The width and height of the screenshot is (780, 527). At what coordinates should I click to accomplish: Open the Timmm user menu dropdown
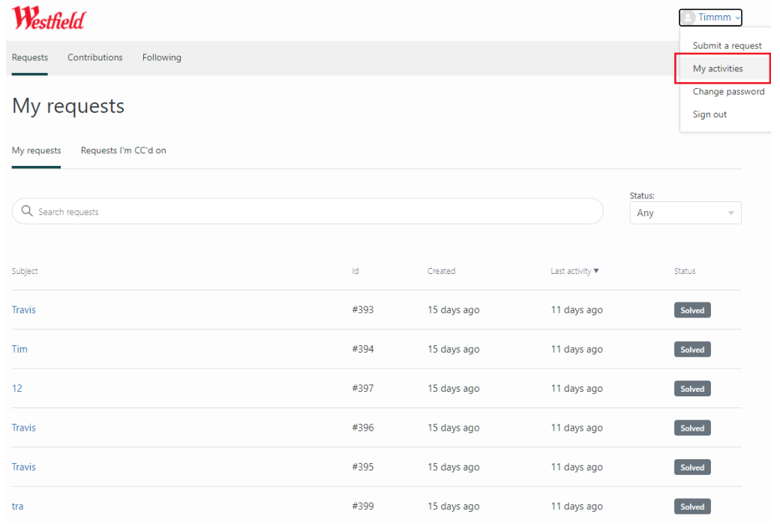pyautogui.click(x=713, y=17)
